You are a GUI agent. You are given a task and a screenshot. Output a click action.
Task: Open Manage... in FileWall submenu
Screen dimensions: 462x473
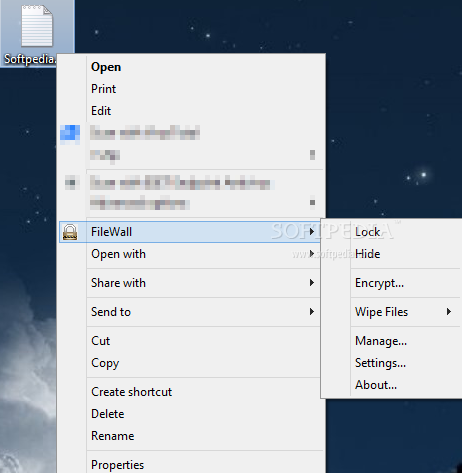pyautogui.click(x=392, y=341)
